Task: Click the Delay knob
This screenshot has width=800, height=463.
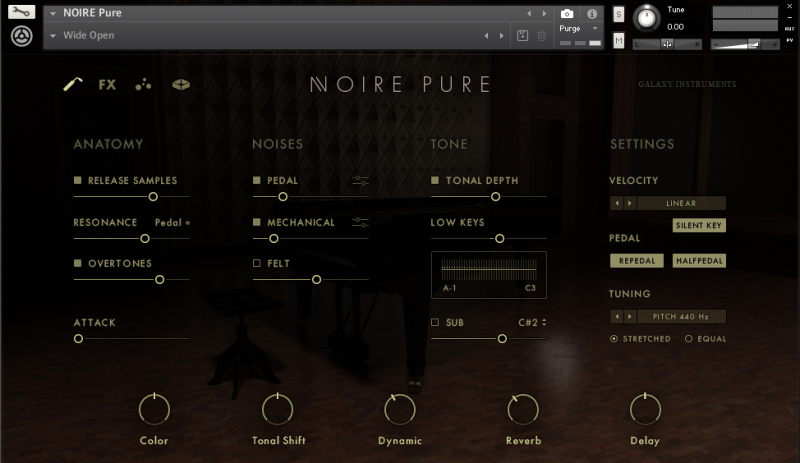Action: point(645,409)
